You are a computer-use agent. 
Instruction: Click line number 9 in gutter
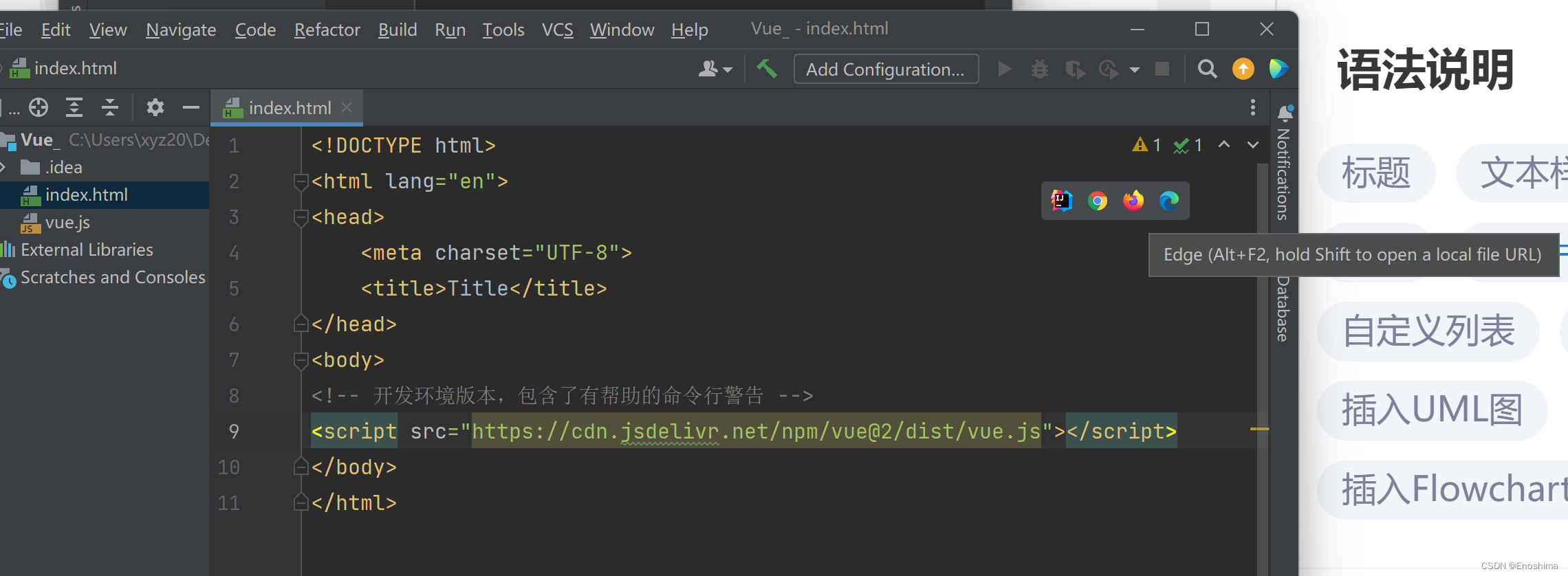234,431
